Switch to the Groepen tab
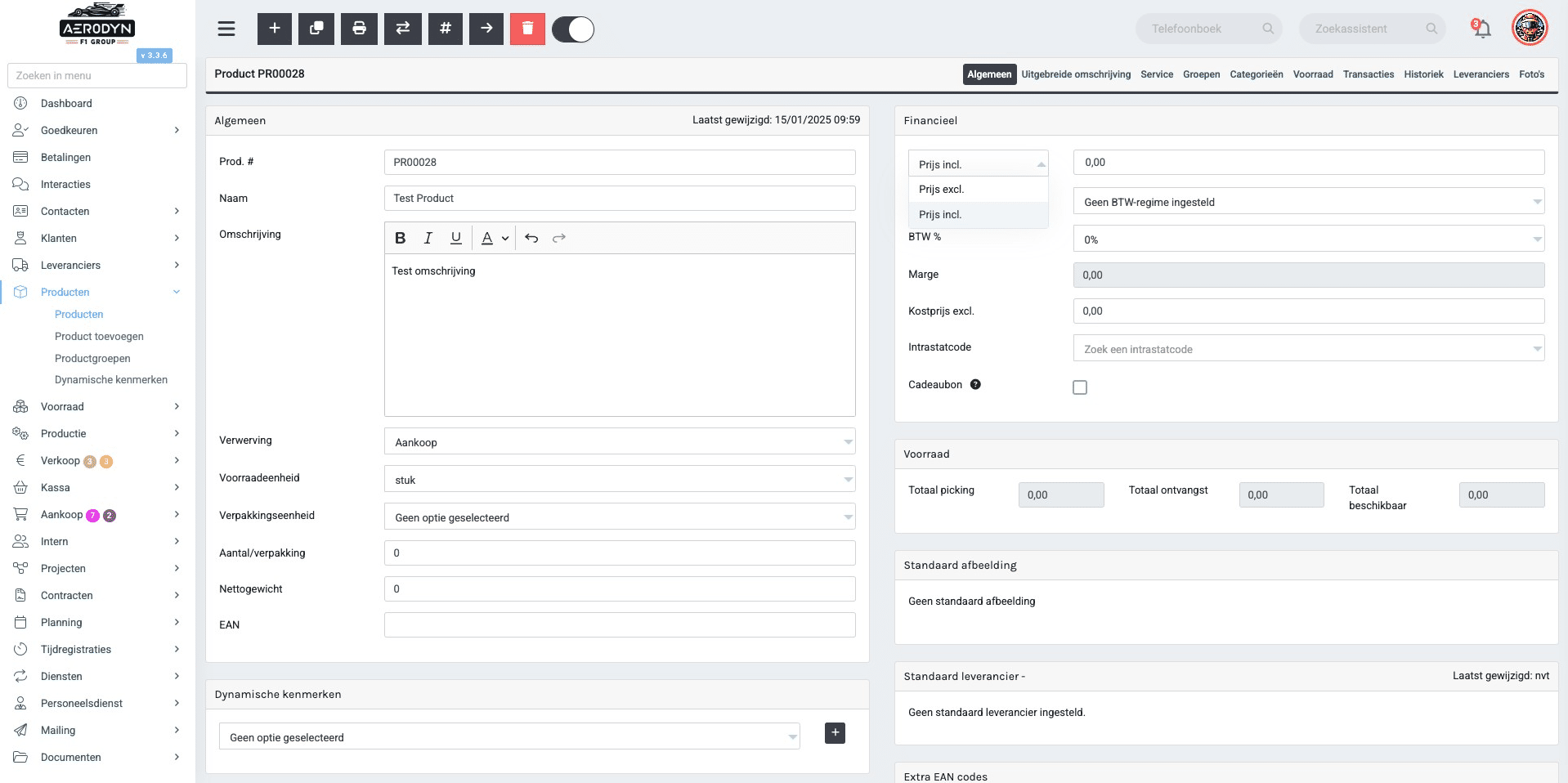This screenshot has height=783, width=1568. (1201, 74)
